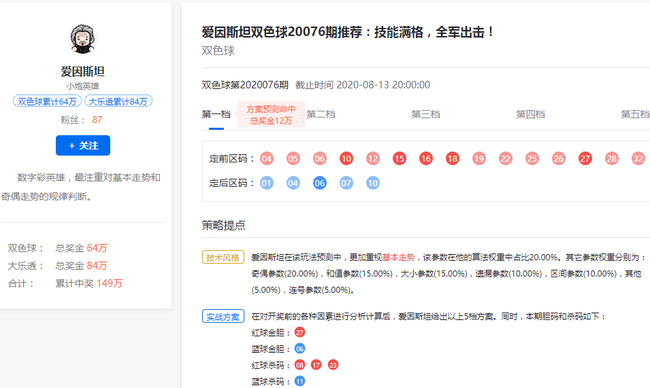Open the 爱因斯坦 profile name

pos(82,71)
